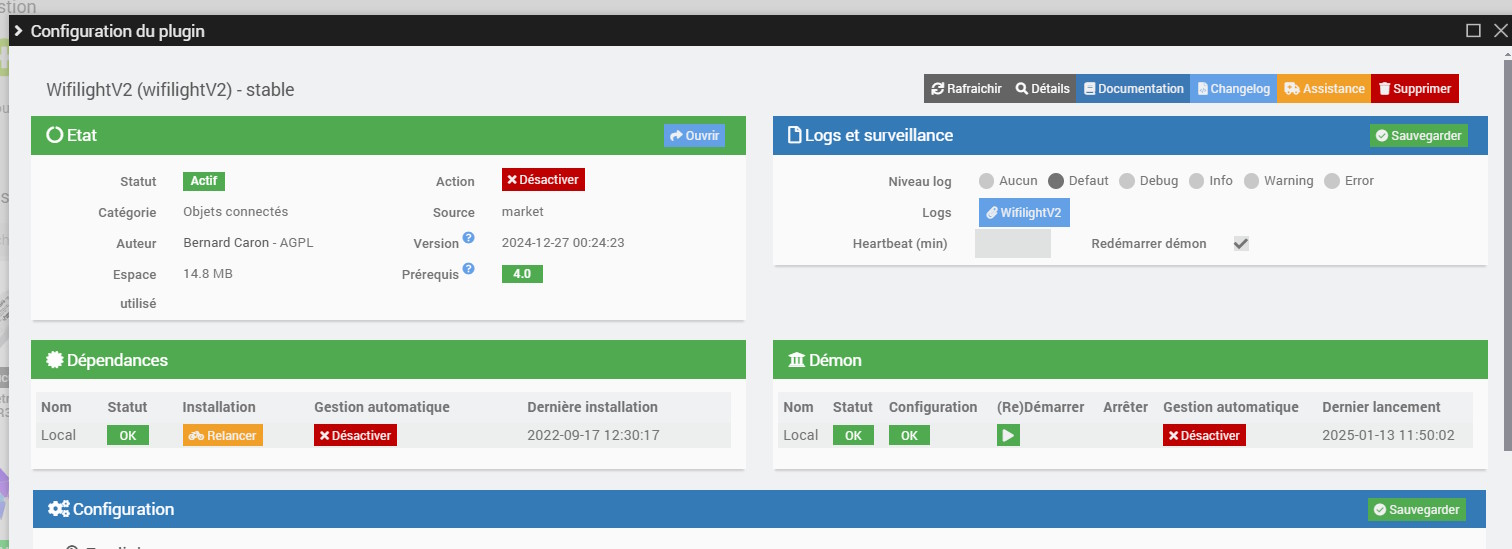The image size is (1512, 549).
Task: Start the daemon with the play button
Action: 1008,435
